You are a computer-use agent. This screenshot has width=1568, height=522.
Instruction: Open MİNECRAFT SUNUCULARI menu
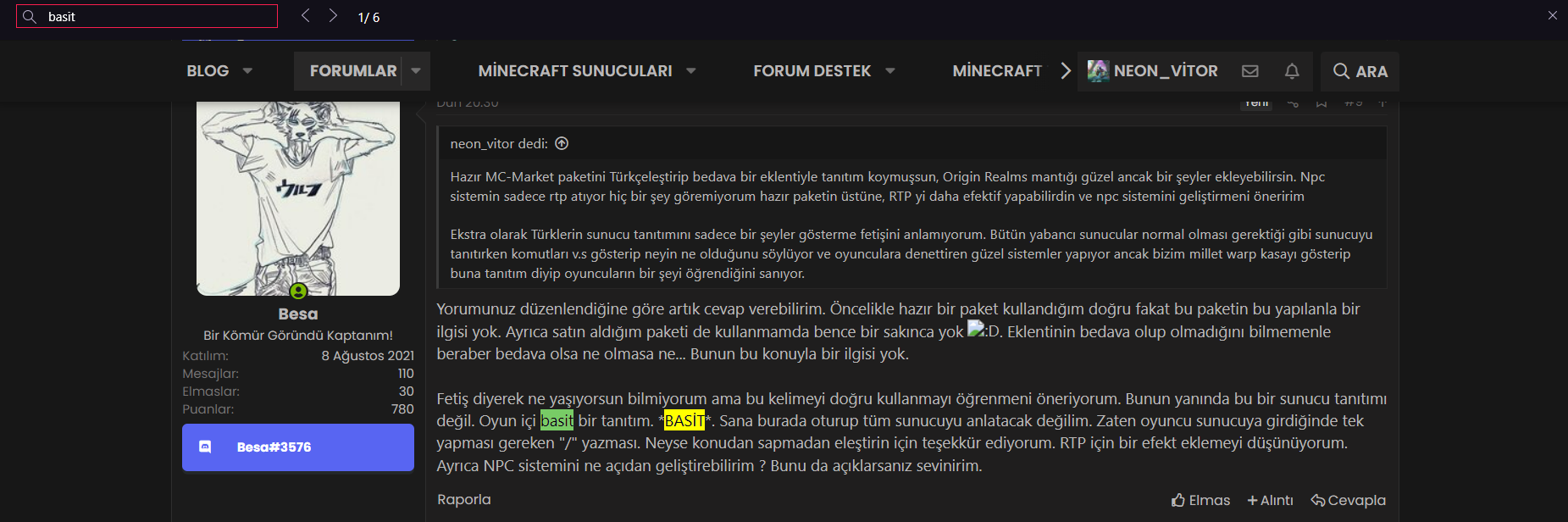tap(575, 71)
